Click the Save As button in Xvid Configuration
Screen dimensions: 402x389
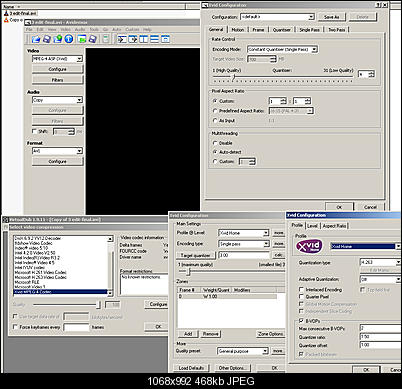[x=331, y=17]
